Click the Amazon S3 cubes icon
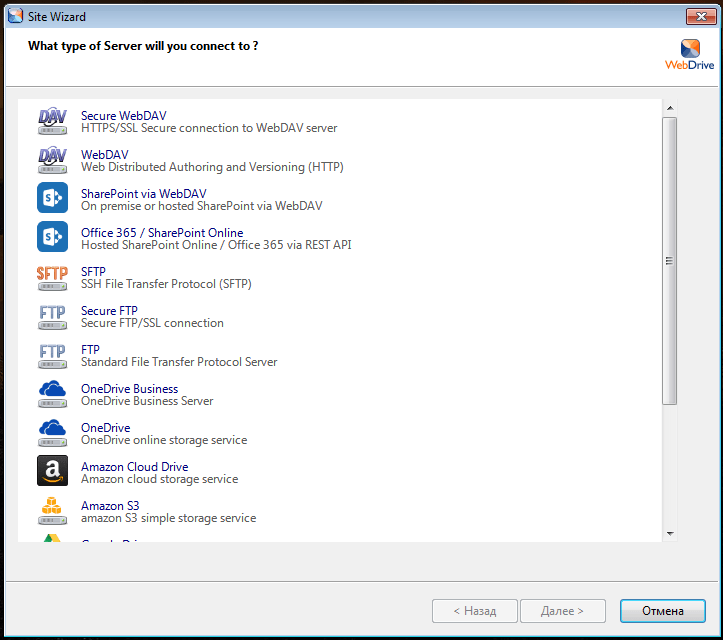Image resolution: width=723 pixels, height=640 pixels. 52,511
